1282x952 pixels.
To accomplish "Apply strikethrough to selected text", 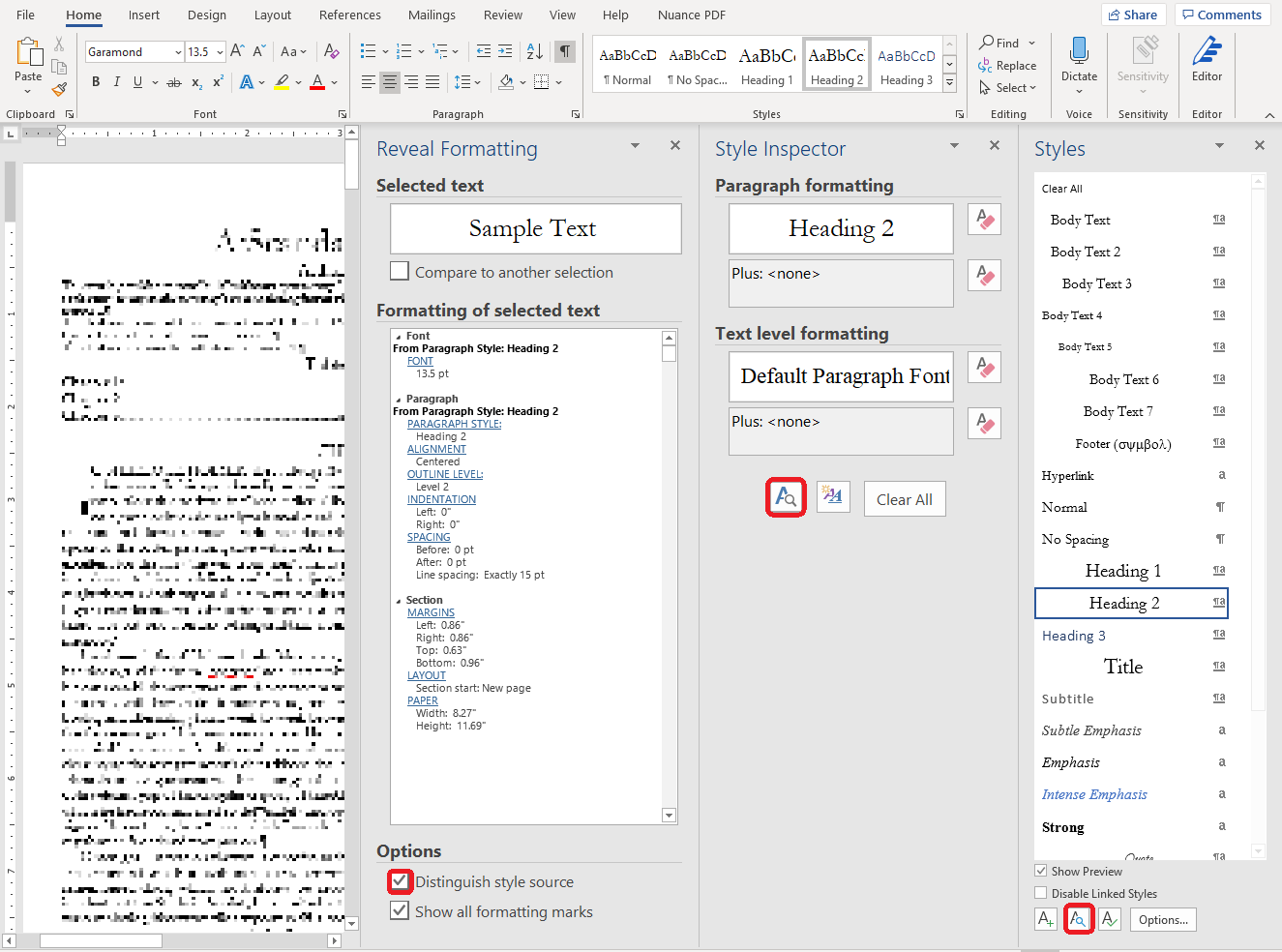I will pyautogui.click(x=174, y=81).
